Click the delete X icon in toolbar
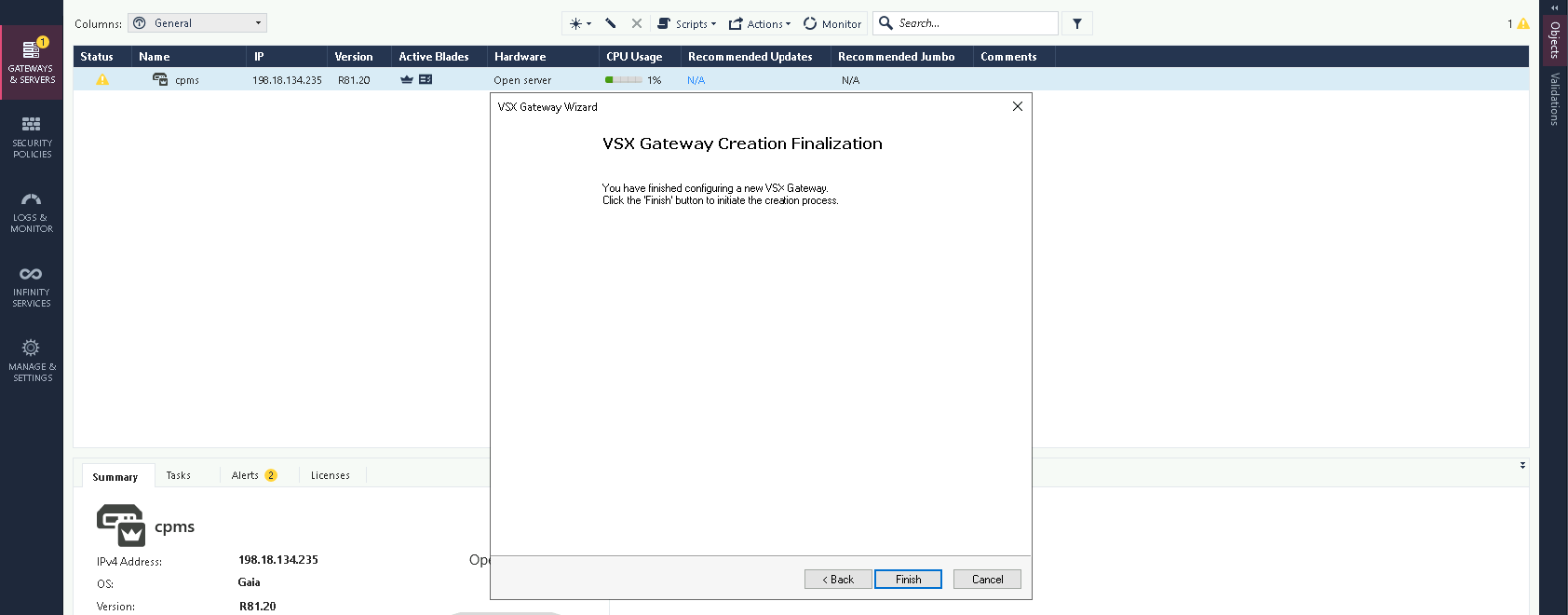 point(637,23)
